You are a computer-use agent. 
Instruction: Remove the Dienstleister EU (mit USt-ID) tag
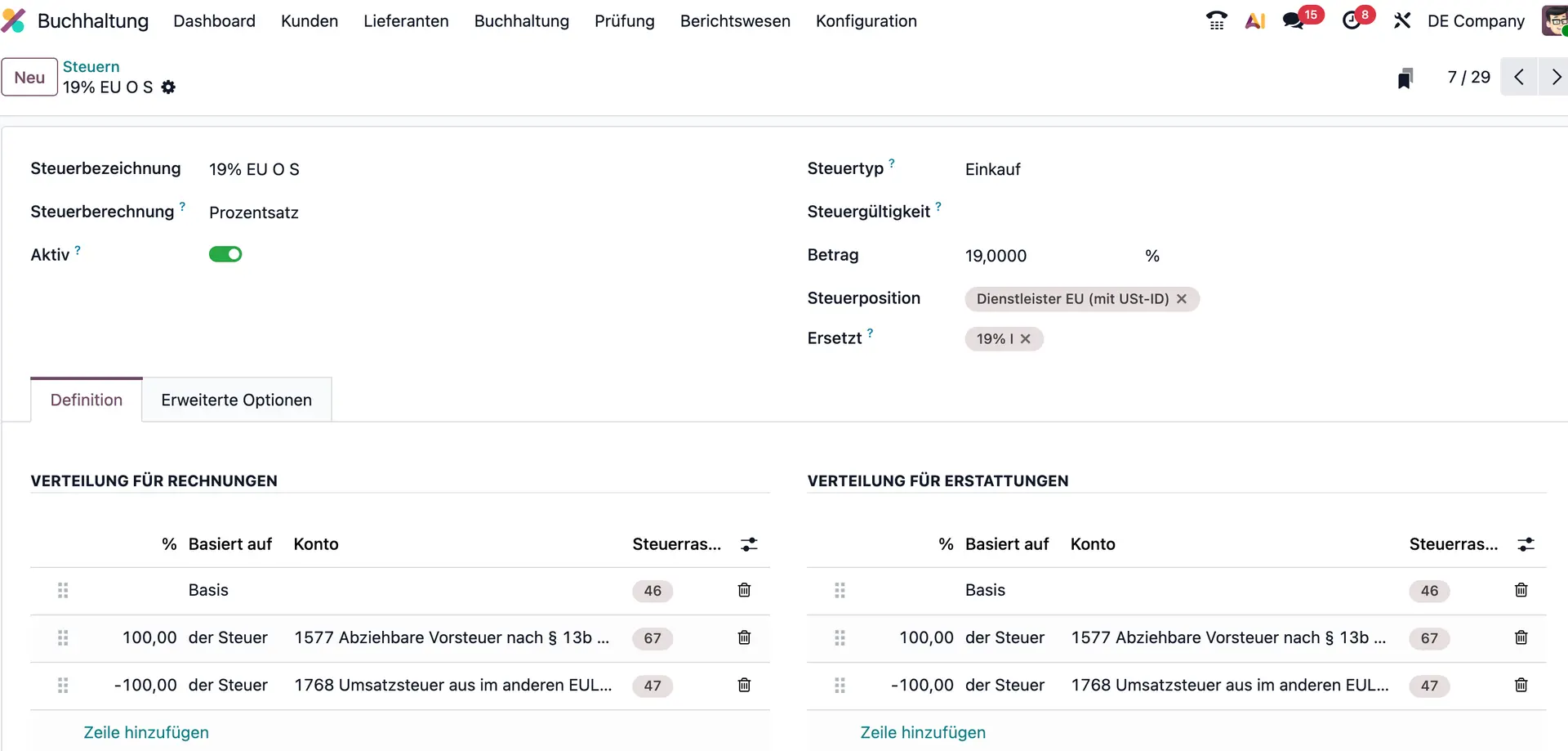tap(1183, 299)
